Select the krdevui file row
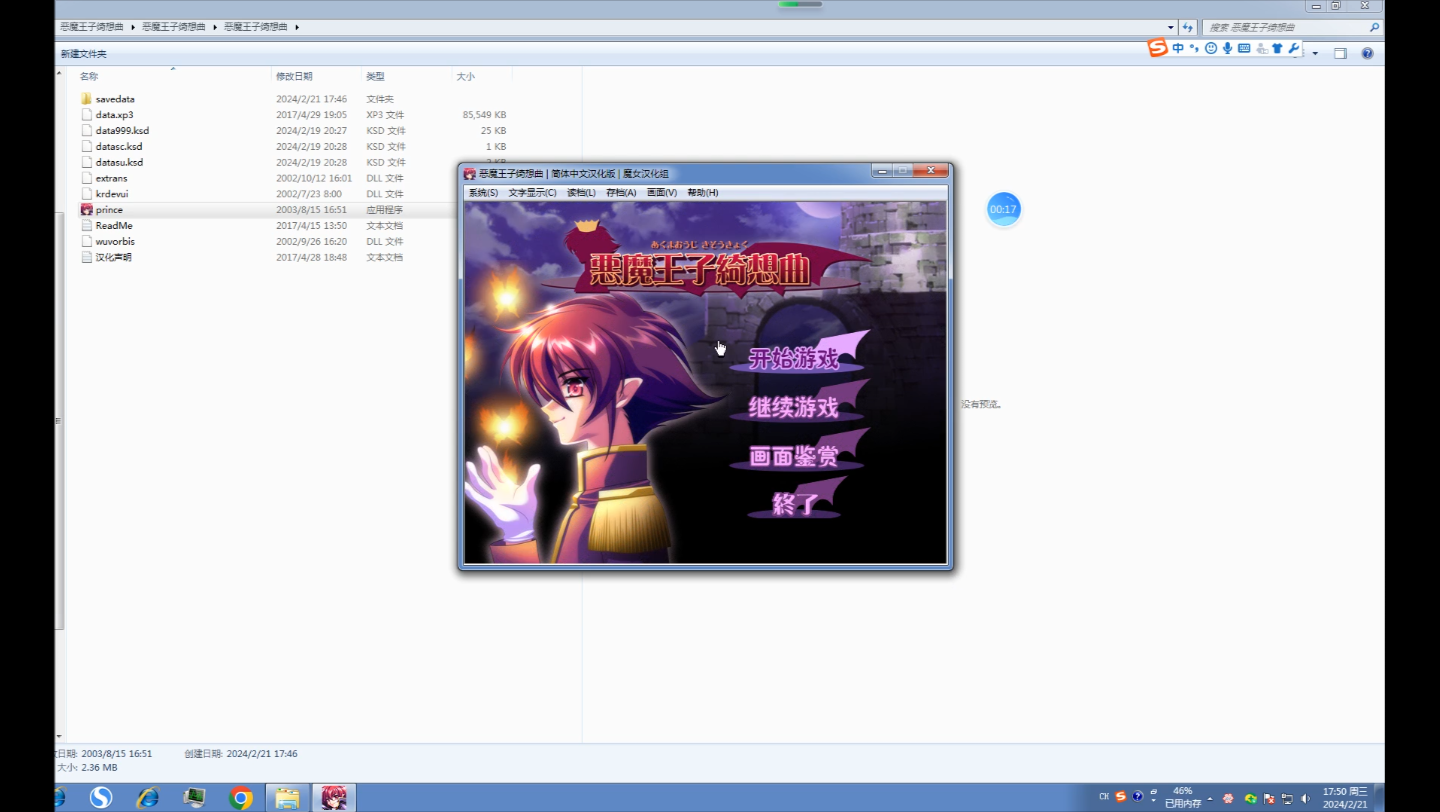1440x812 pixels. 294,194
